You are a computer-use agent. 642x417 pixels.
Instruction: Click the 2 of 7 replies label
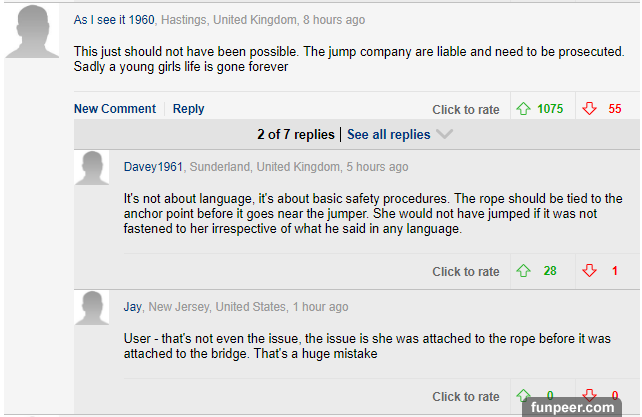296,134
